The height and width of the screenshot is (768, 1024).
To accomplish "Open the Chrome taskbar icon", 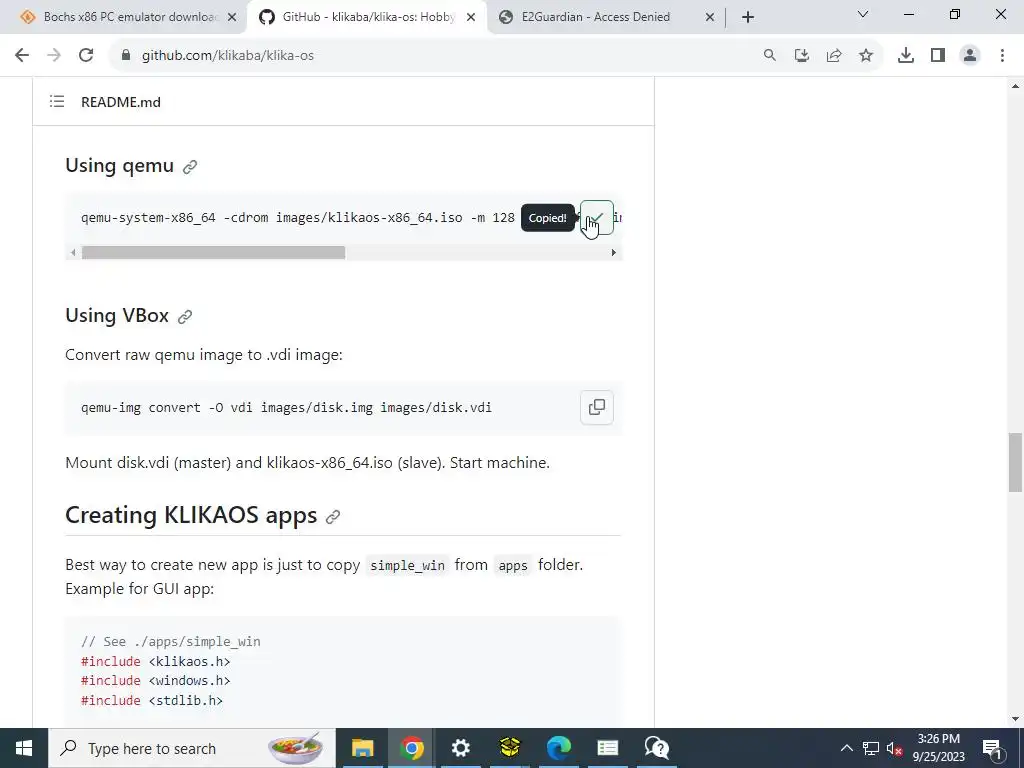I will (411, 748).
